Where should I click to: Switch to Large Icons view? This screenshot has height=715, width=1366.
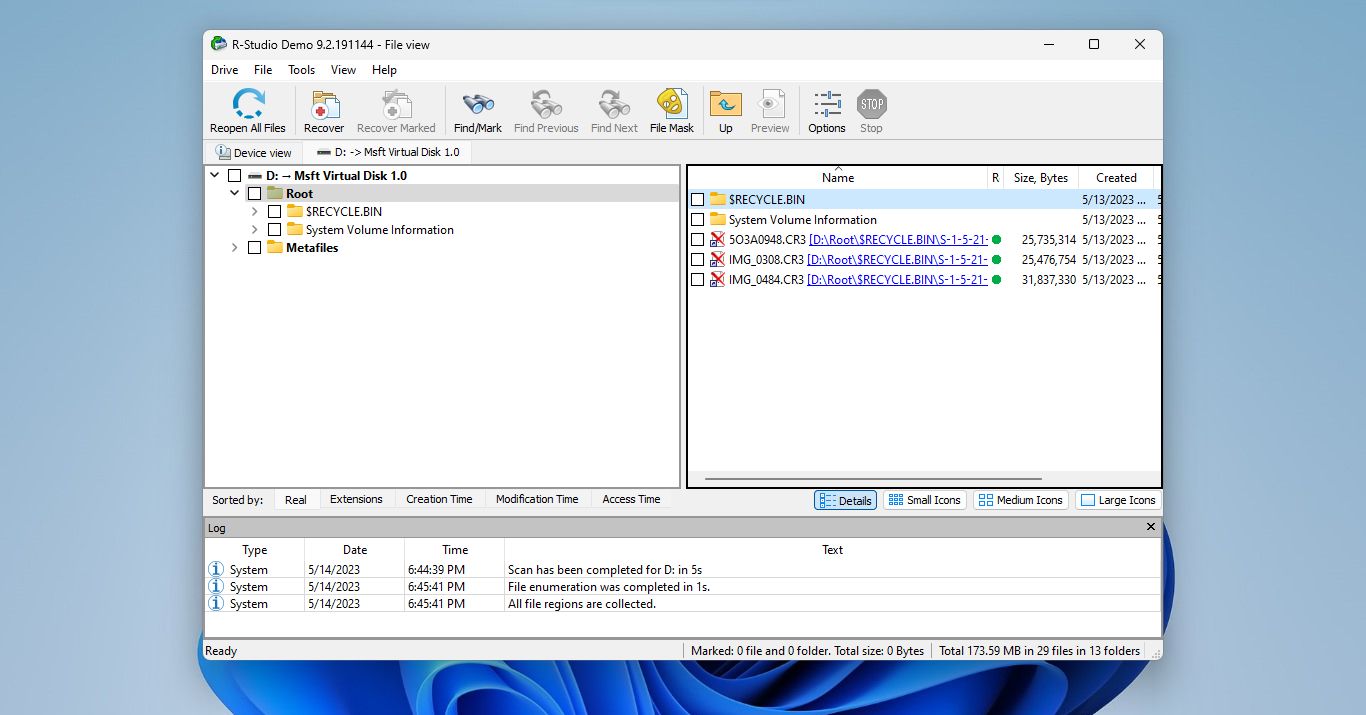pyautogui.click(x=1118, y=500)
